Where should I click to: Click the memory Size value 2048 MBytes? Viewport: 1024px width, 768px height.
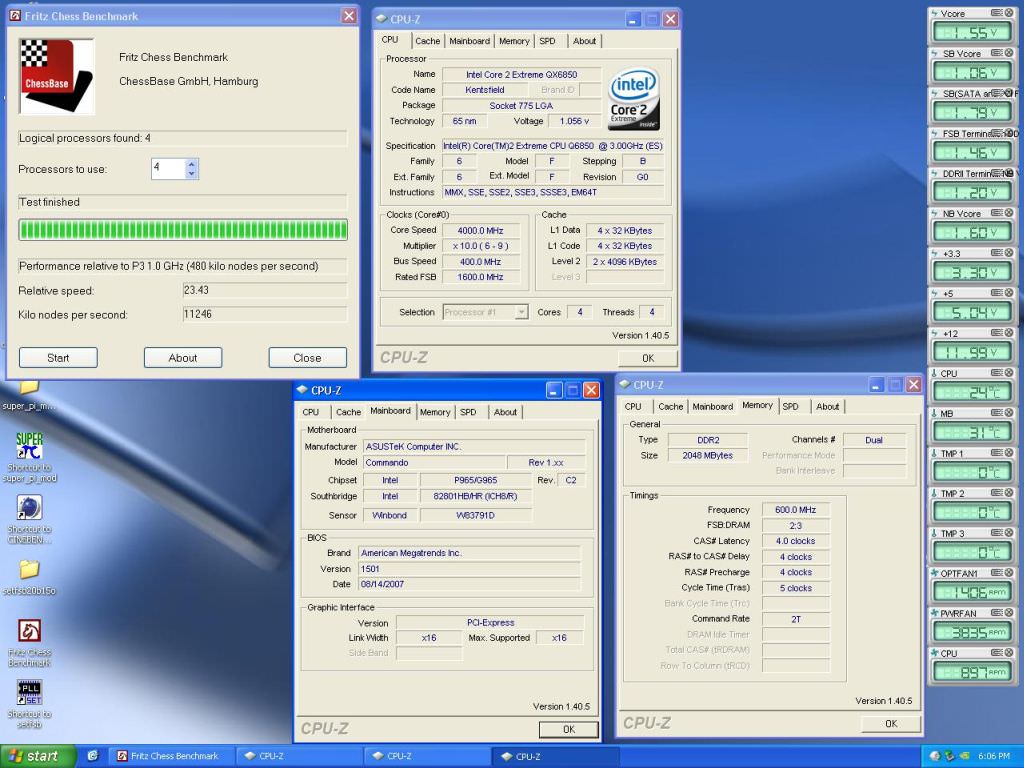[707, 456]
